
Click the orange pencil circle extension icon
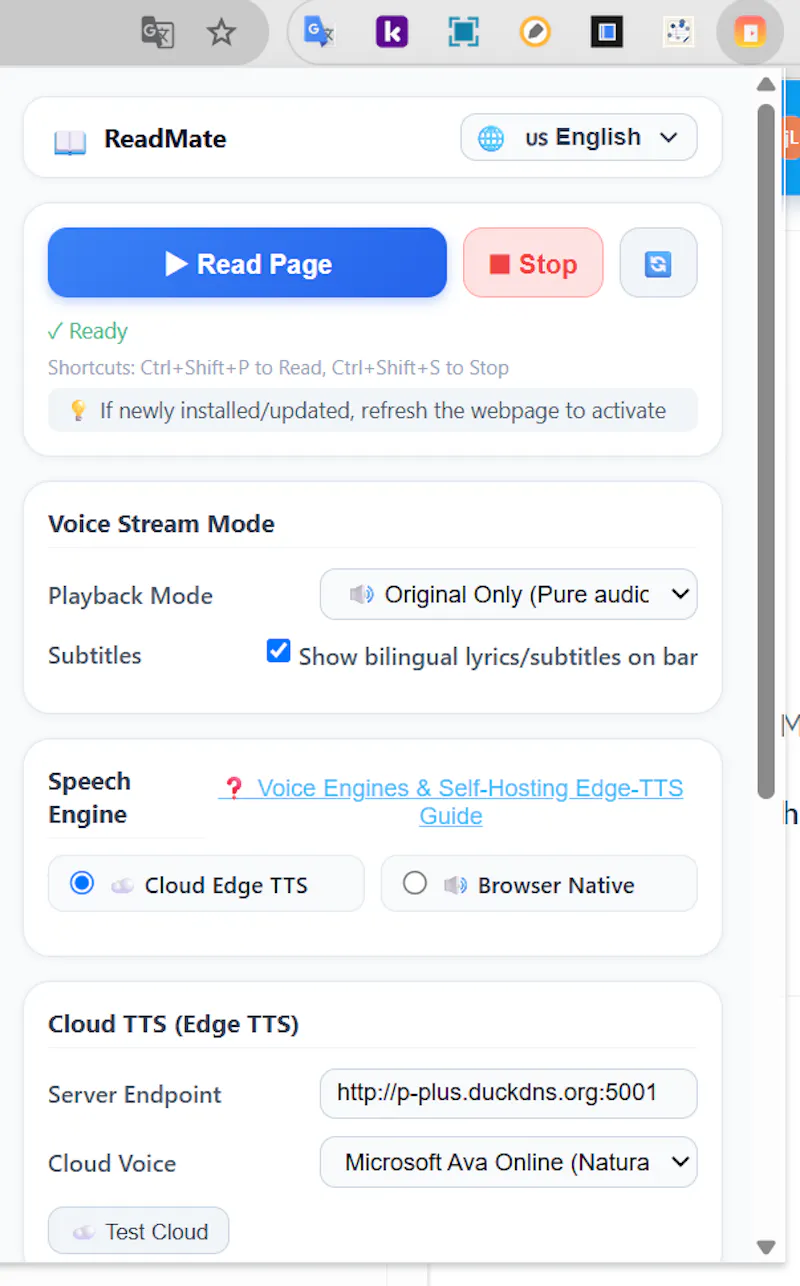point(535,32)
